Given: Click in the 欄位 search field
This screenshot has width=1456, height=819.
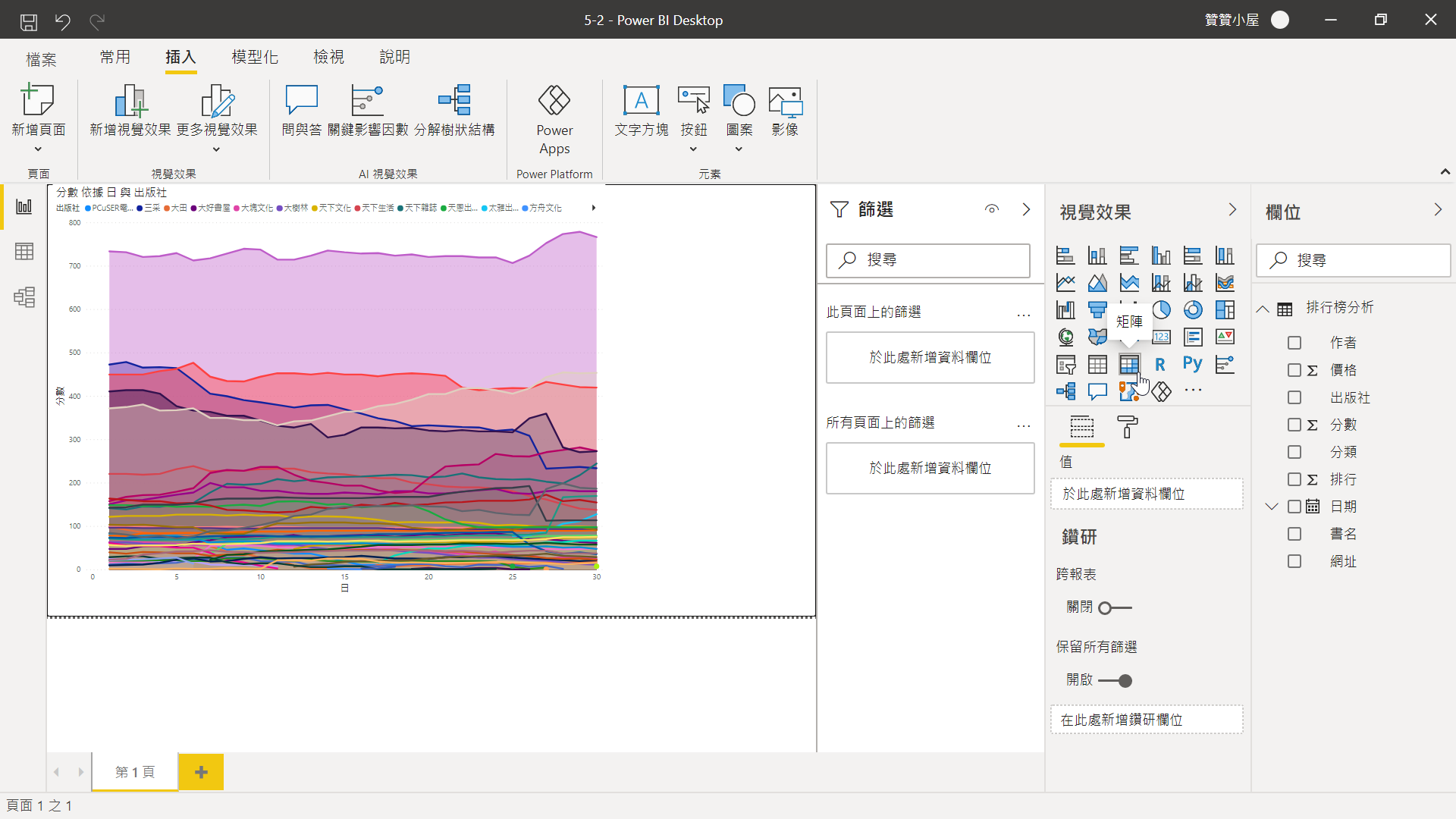Looking at the screenshot, I should (x=1354, y=260).
